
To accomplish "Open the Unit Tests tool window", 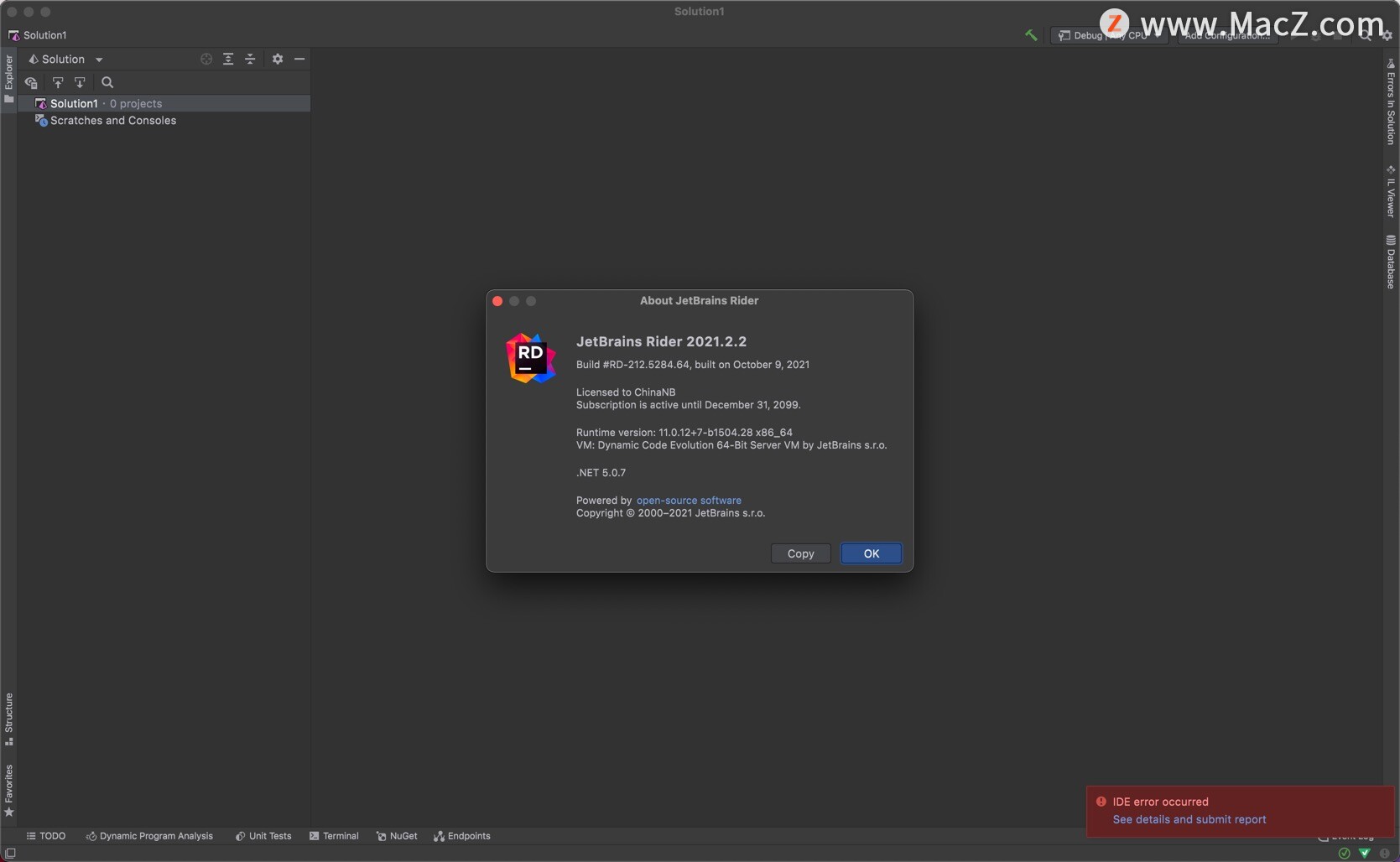I will click(263, 836).
